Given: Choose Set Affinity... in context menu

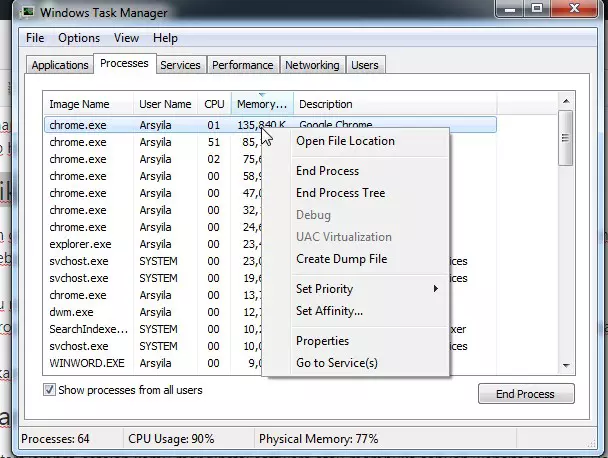Looking at the screenshot, I should click(355, 311).
